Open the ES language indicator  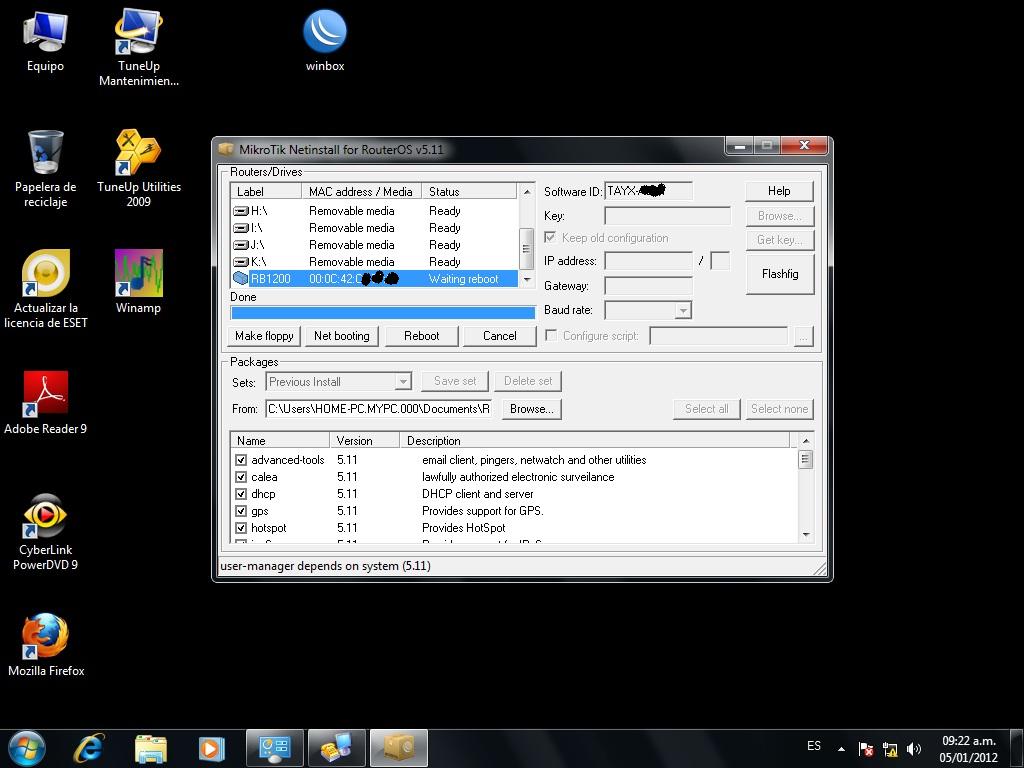click(x=814, y=746)
